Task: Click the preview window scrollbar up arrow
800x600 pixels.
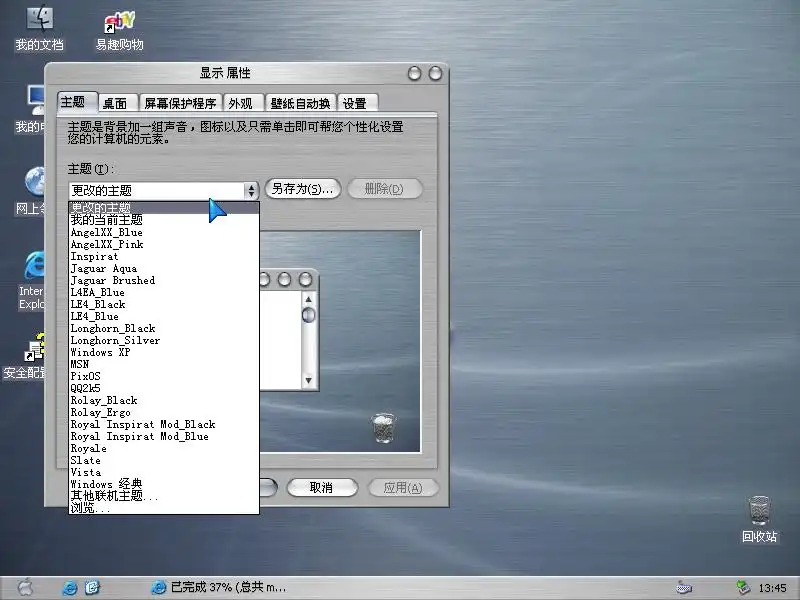Action: [x=308, y=298]
